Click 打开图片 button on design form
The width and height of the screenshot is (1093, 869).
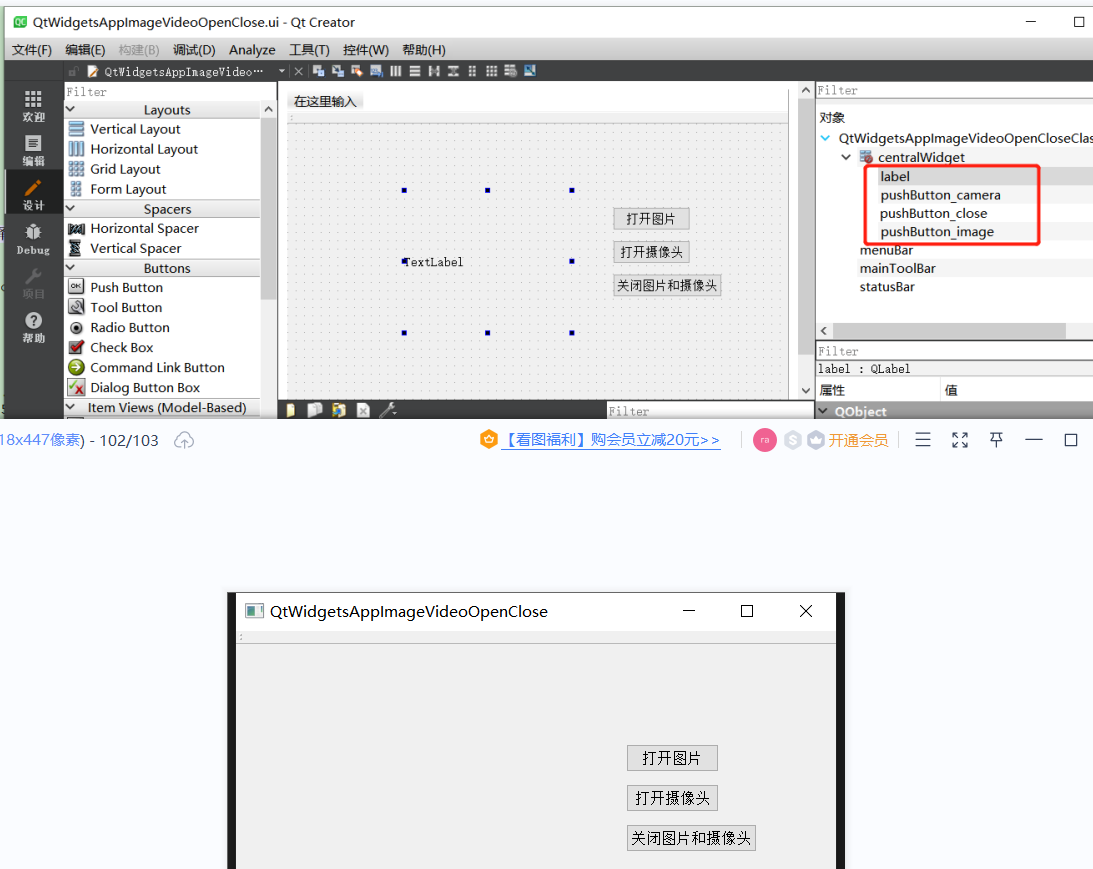click(x=651, y=219)
